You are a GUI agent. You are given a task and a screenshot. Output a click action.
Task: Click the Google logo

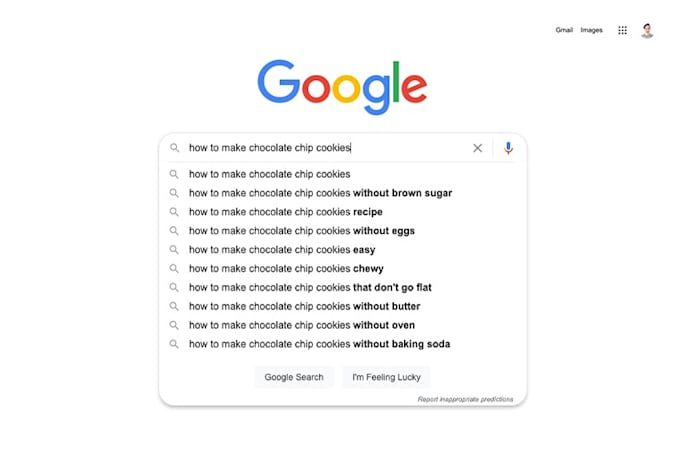coord(342,87)
